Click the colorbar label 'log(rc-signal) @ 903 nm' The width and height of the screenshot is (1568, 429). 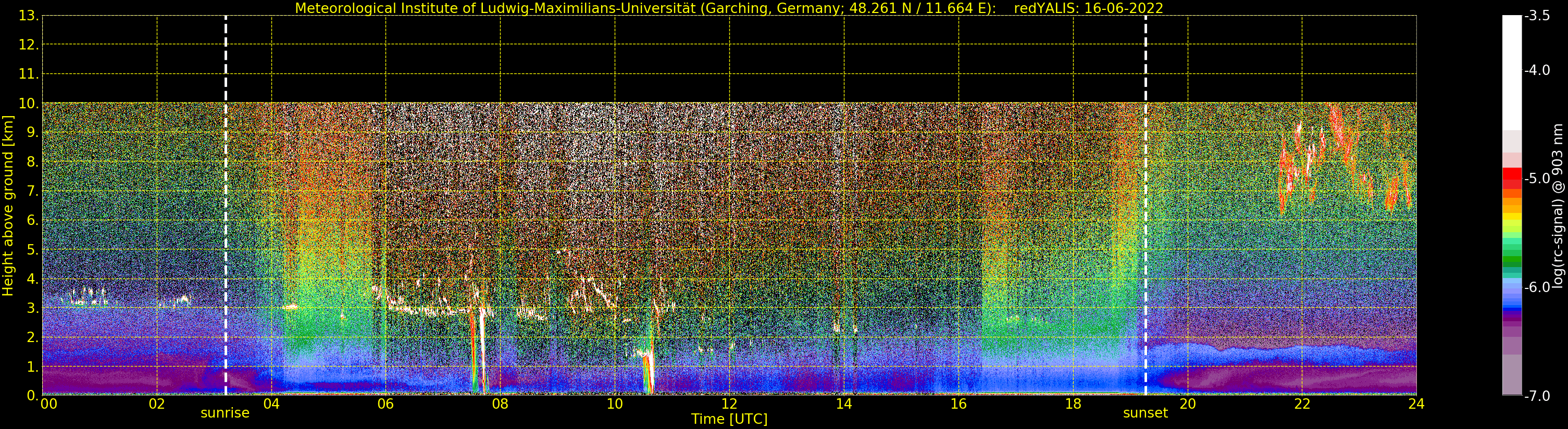pyautogui.click(x=1558, y=206)
